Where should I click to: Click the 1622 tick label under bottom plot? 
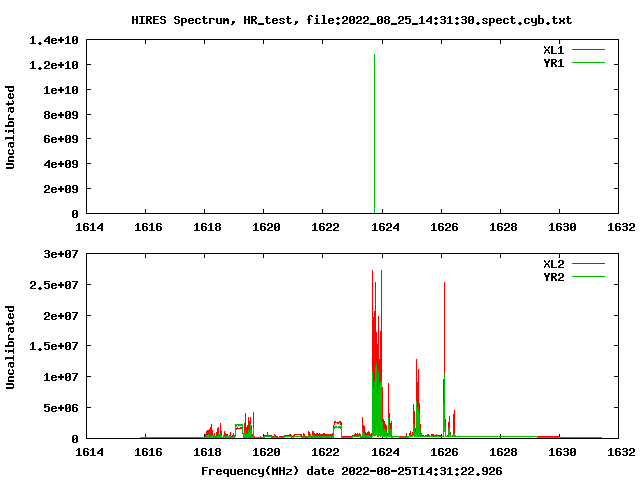pos(325,452)
